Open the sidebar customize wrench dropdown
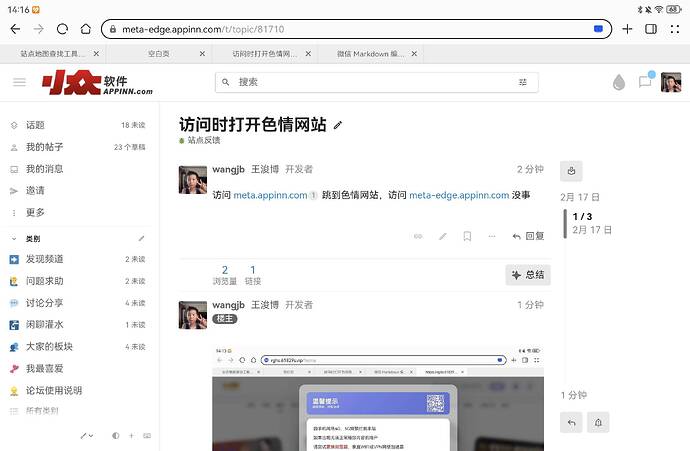 point(87,436)
